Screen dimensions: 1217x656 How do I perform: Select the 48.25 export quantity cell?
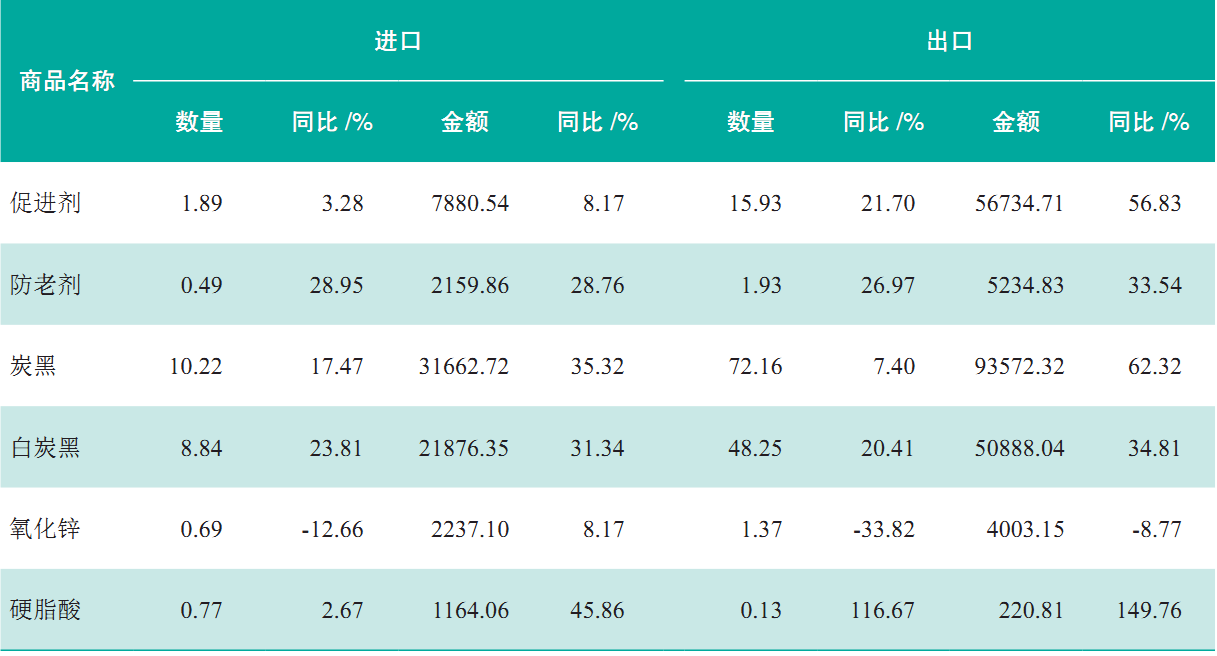pos(755,448)
